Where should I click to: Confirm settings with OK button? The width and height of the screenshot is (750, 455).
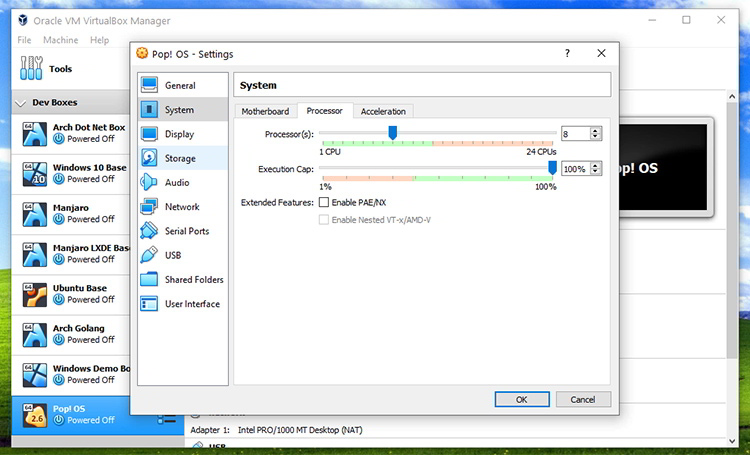pos(522,400)
